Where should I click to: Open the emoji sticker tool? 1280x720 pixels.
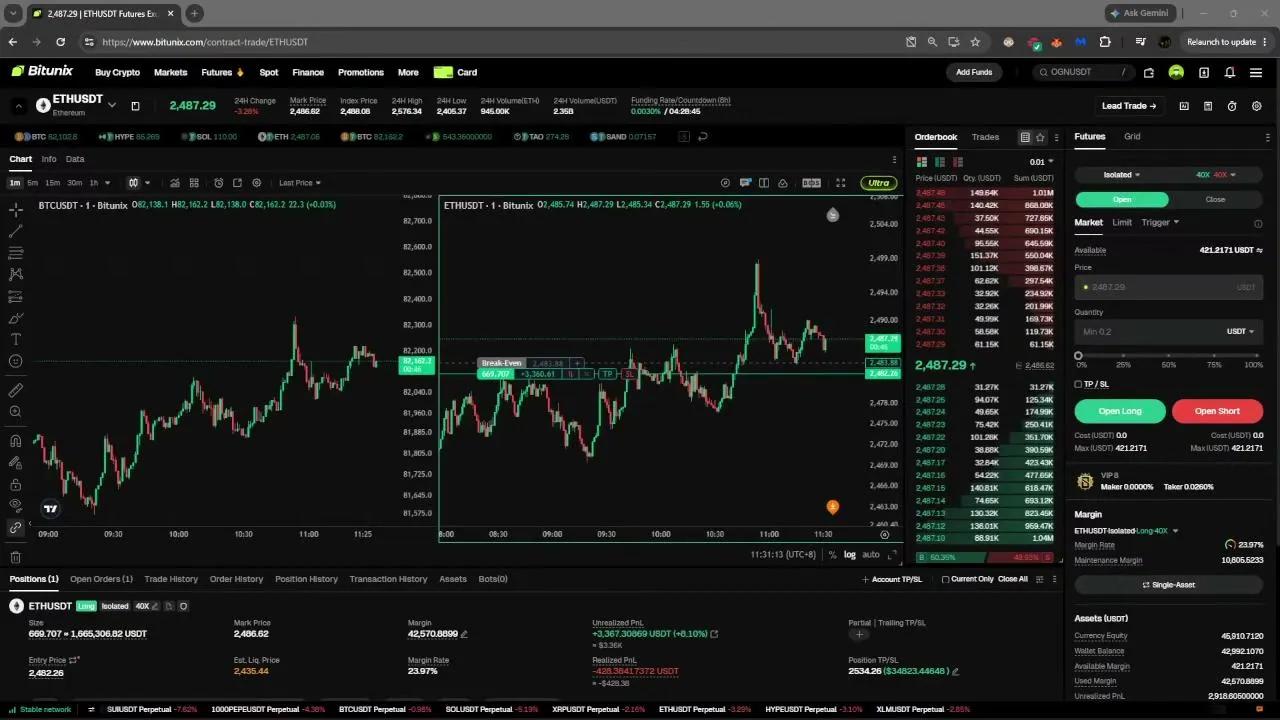pyautogui.click(x=16, y=361)
